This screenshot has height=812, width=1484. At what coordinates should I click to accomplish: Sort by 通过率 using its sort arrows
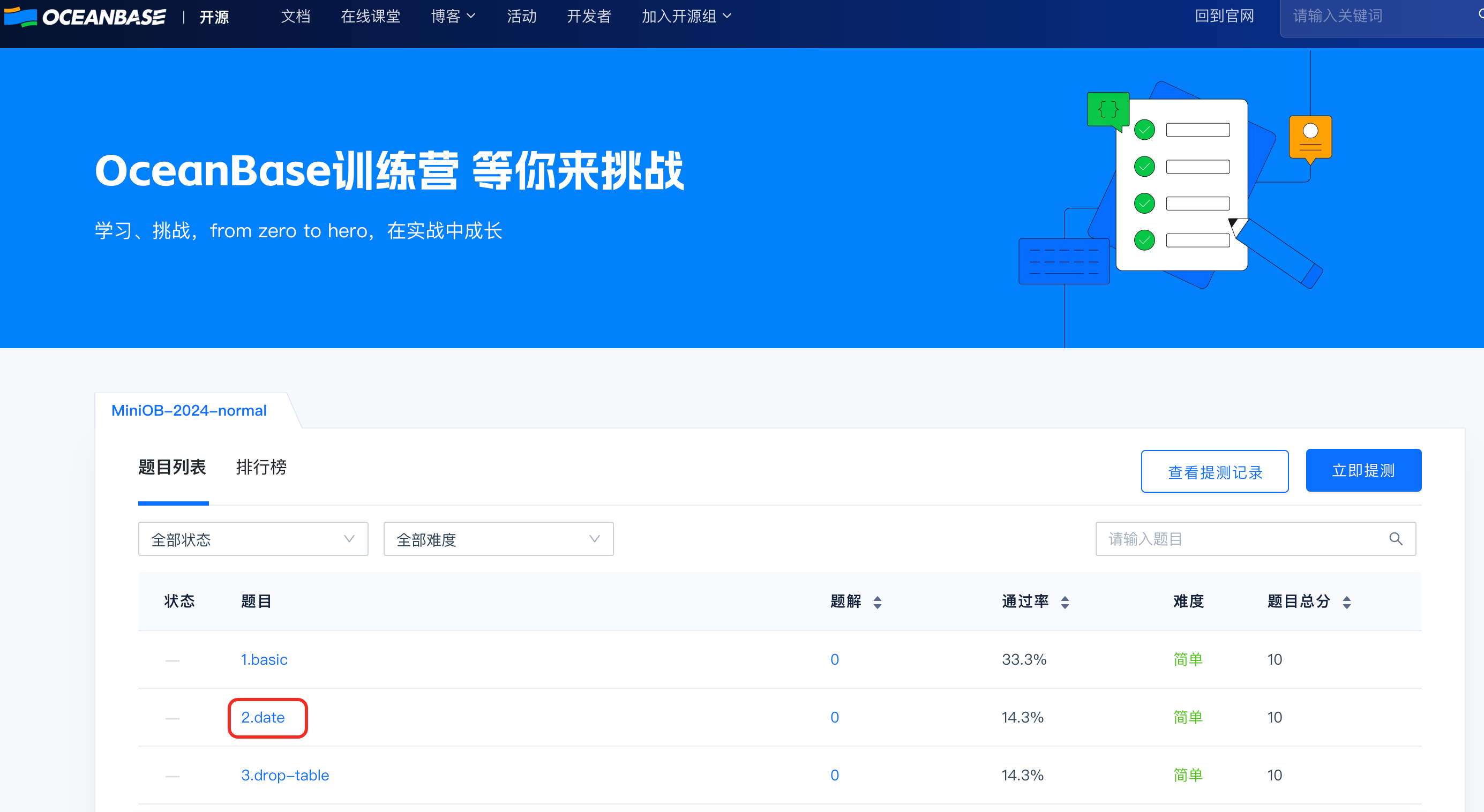click(x=1065, y=602)
